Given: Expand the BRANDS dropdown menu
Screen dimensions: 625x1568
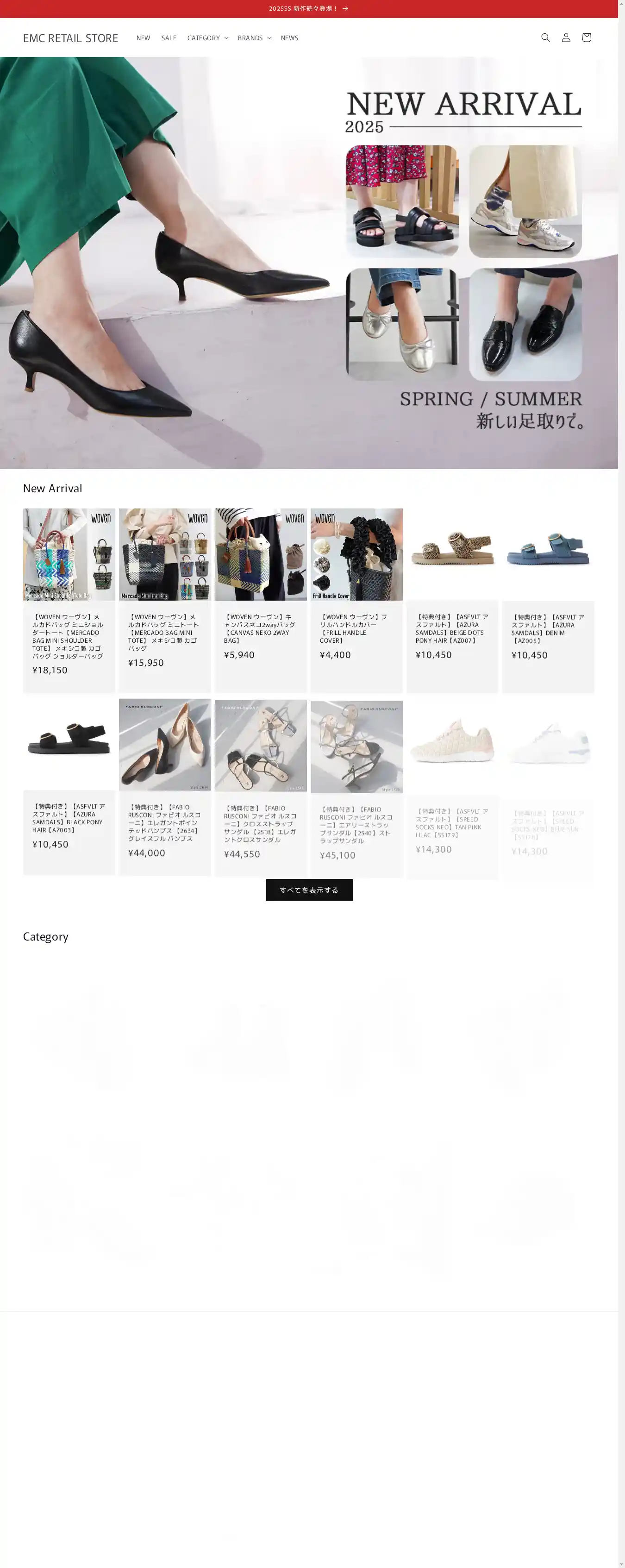Looking at the screenshot, I should pyautogui.click(x=254, y=38).
